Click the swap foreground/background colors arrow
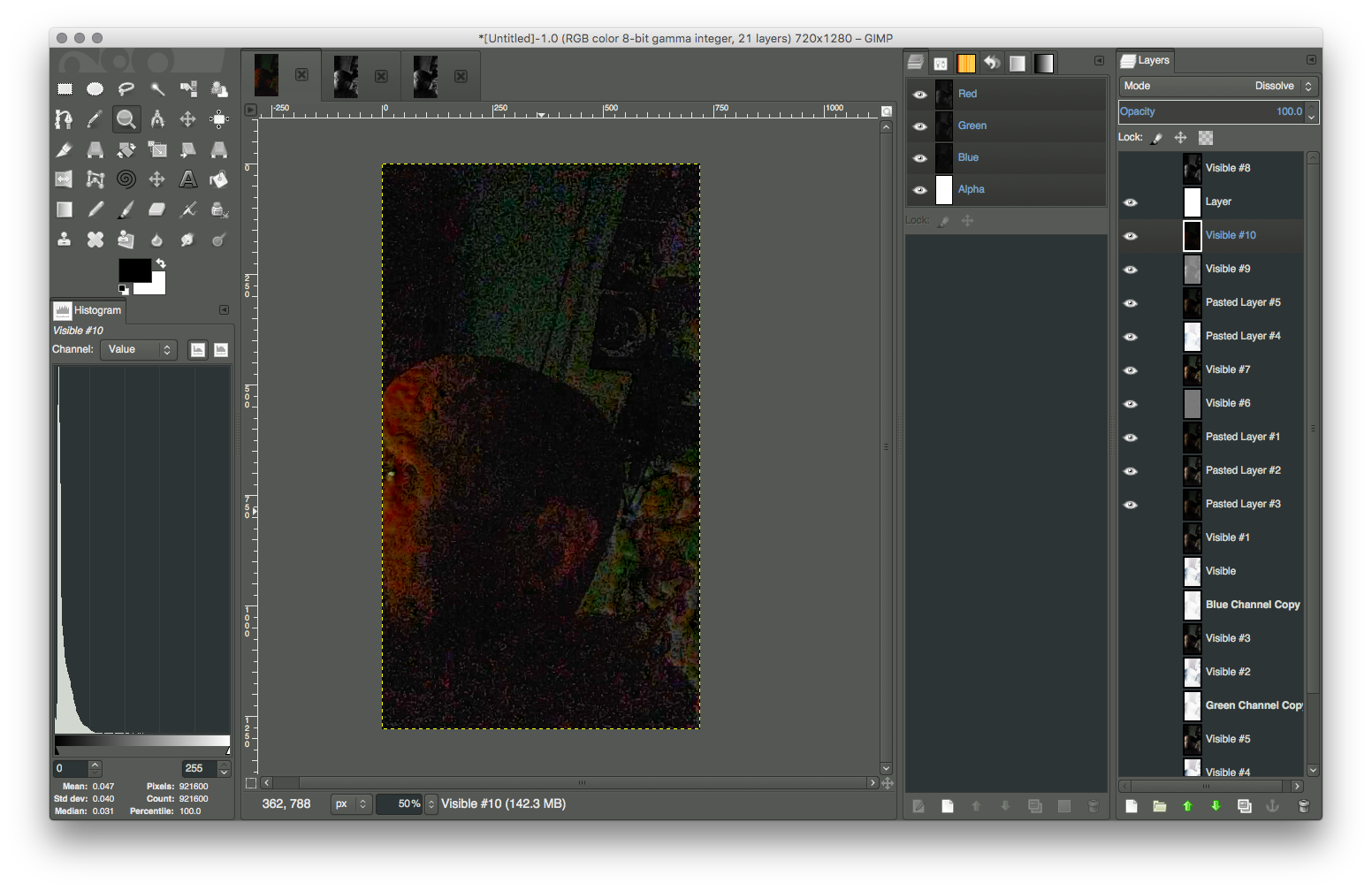The image size is (1372, 891). pyautogui.click(x=161, y=263)
